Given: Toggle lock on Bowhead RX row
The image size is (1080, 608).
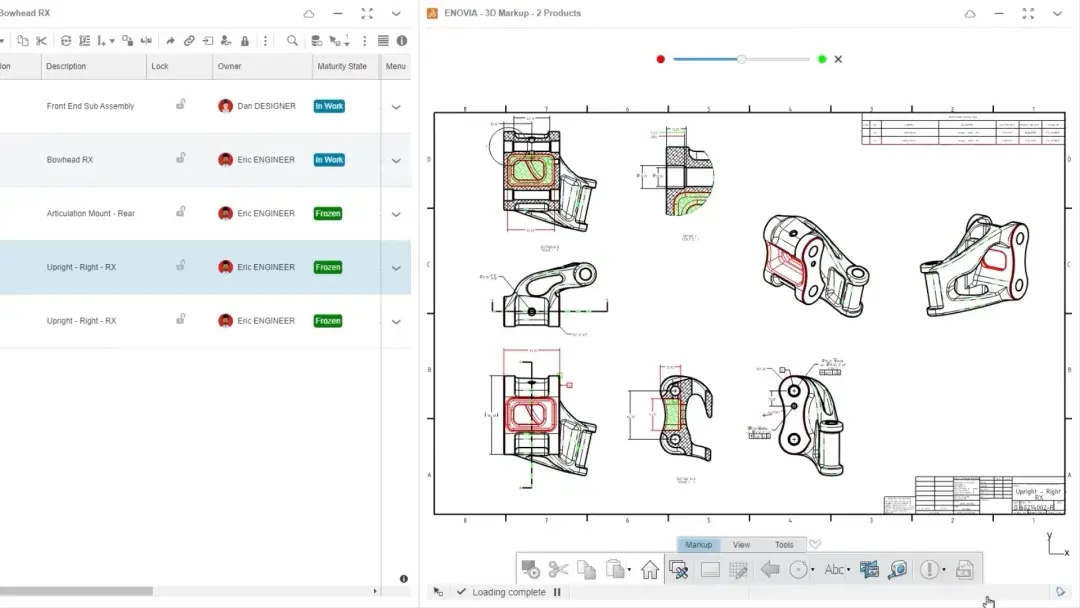Looking at the screenshot, I should click(181, 158).
